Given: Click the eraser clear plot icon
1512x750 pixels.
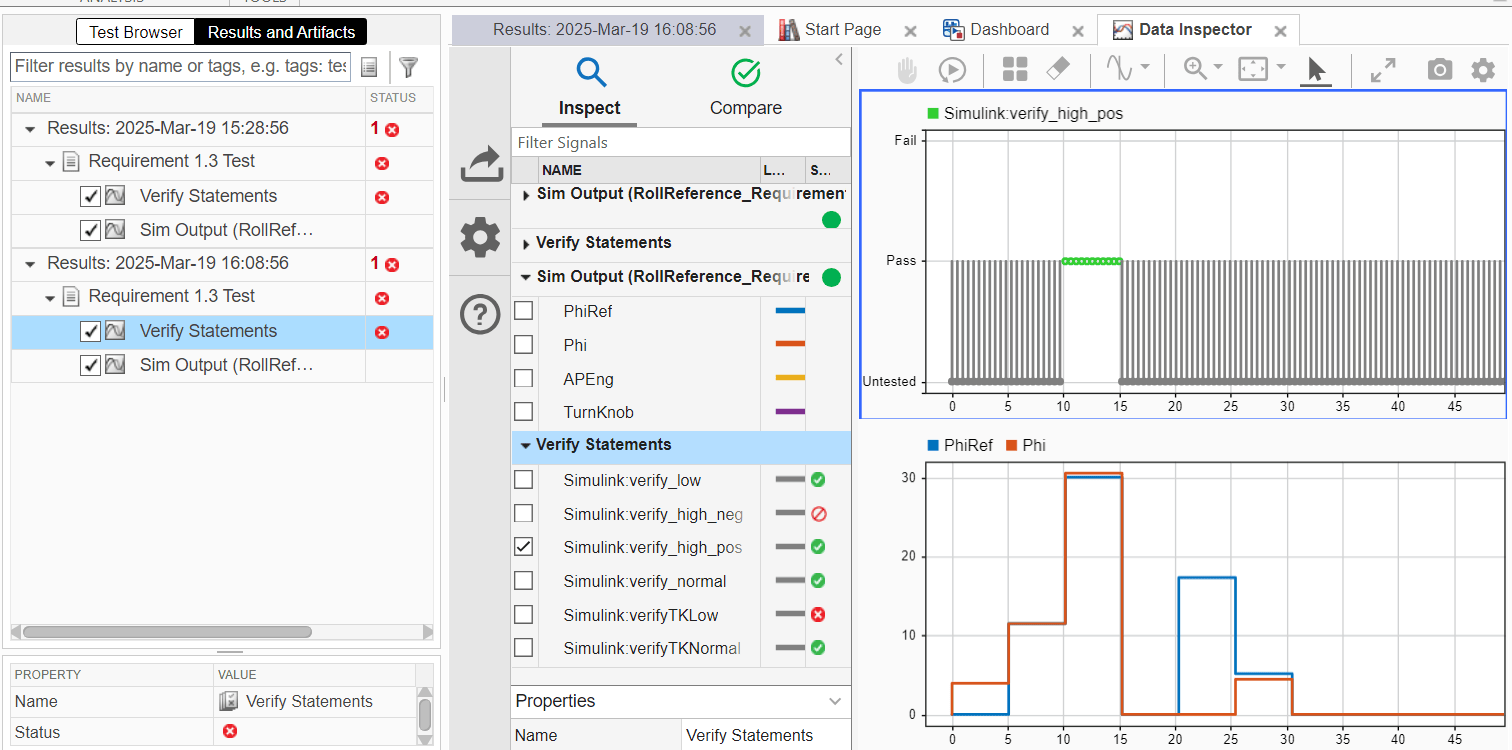Looking at the screenshot, I should 1057,69.
